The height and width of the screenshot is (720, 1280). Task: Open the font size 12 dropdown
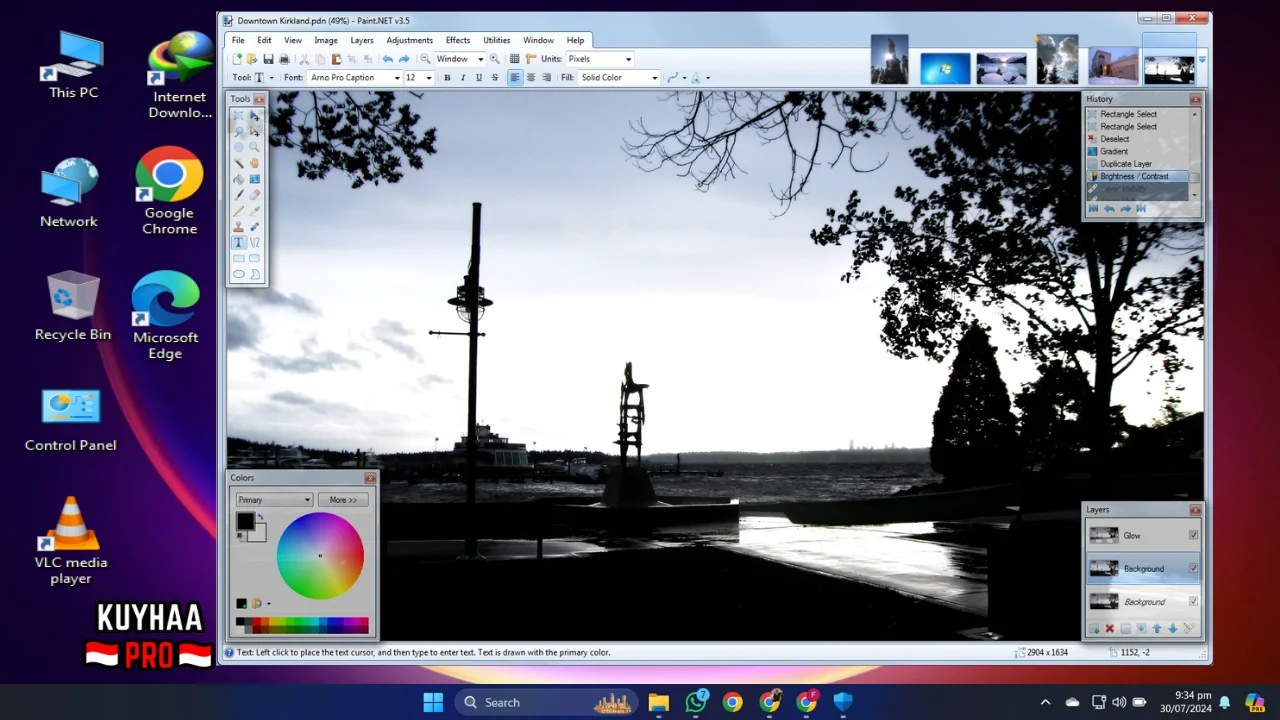coord(429,78)
